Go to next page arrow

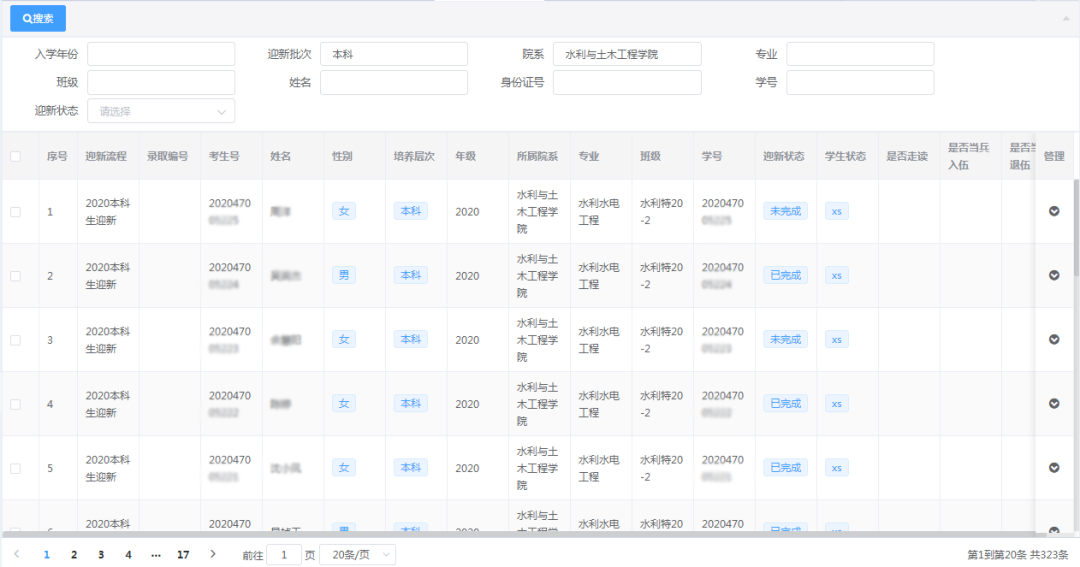212,554
